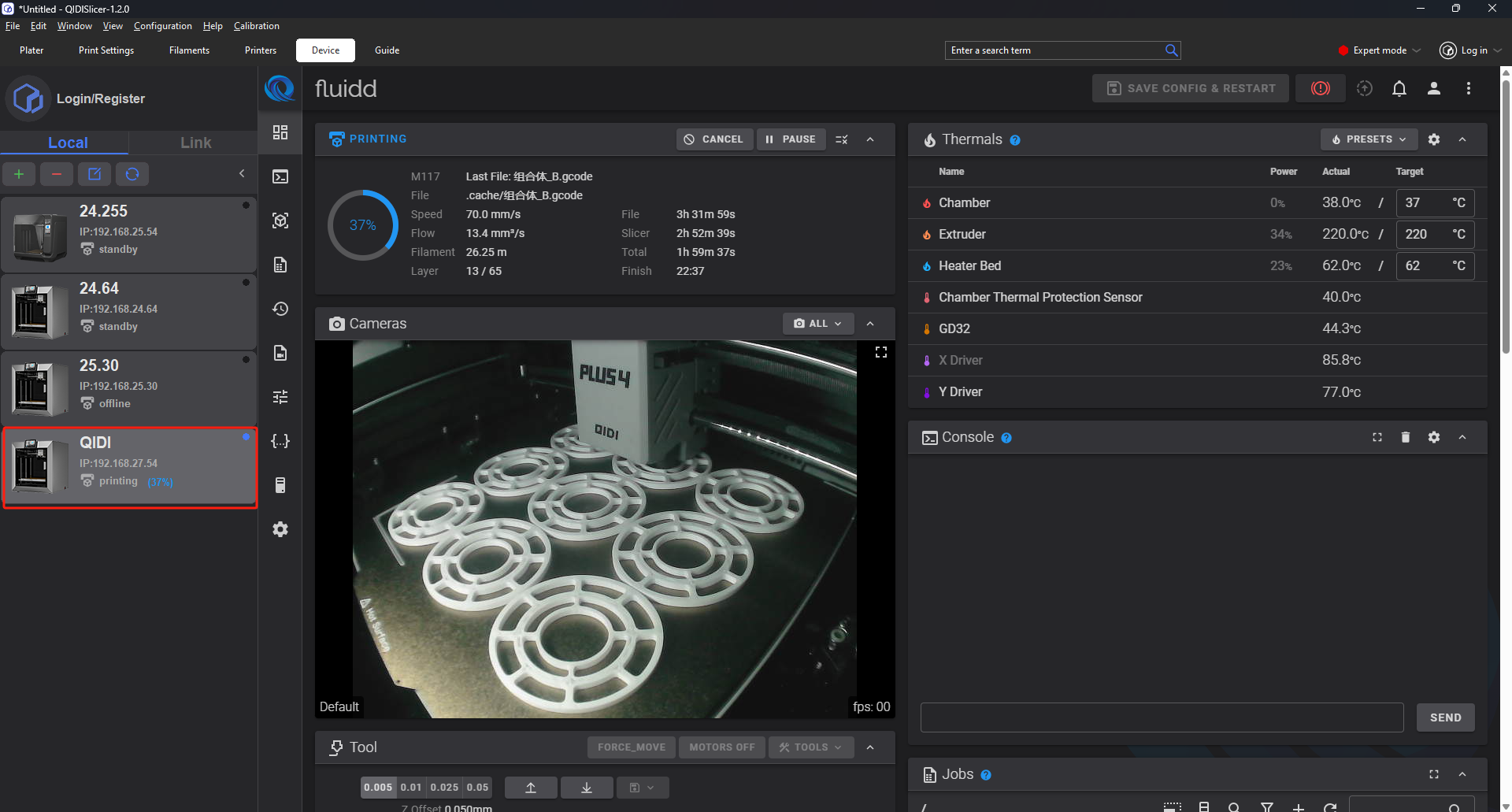1512x812 pixels.
Task: Open the notifications bell
Action: pyautogui.click(x=1399, y=88)
